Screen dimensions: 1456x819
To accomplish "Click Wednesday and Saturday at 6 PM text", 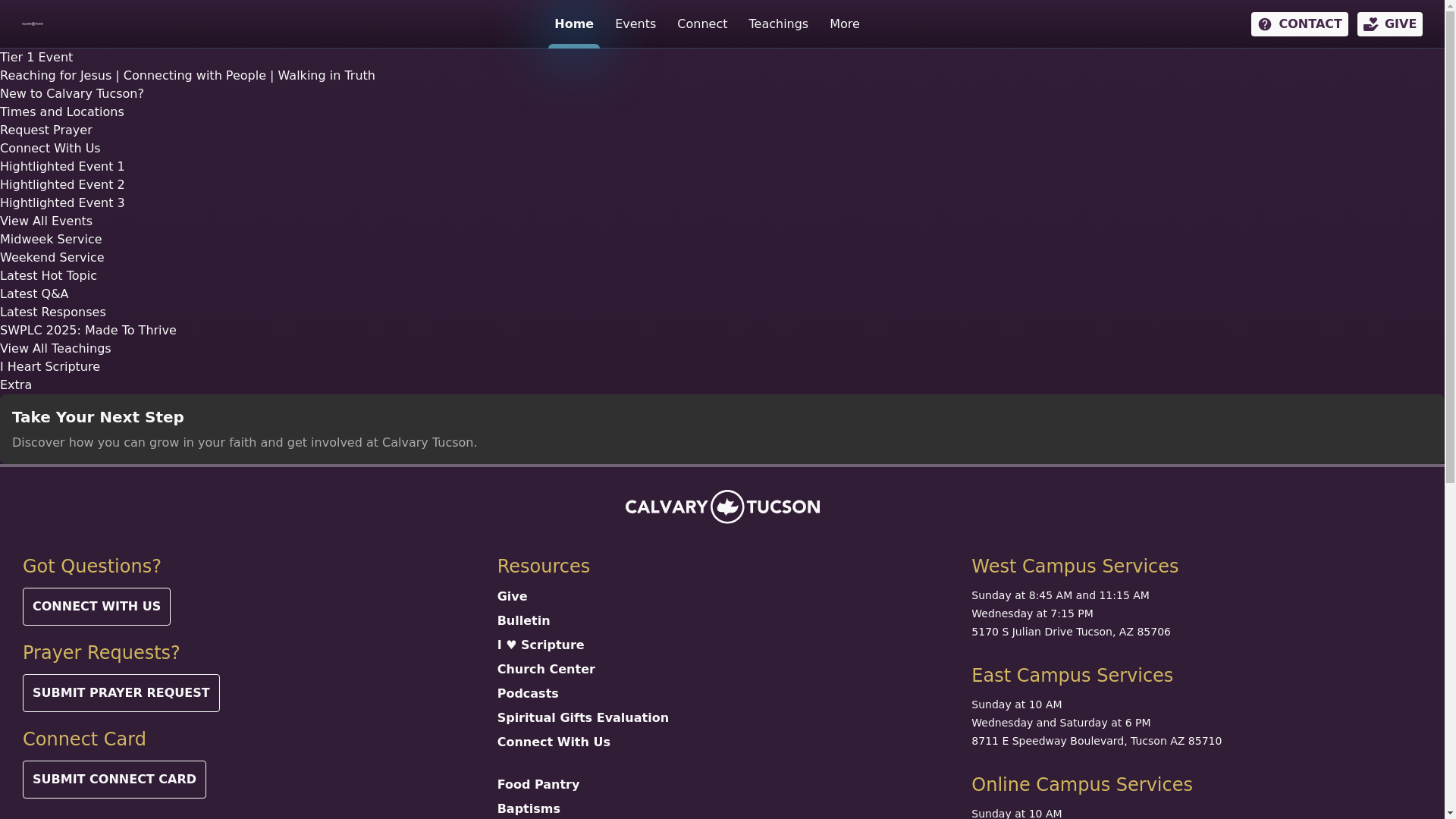I will coord(1061,723).
